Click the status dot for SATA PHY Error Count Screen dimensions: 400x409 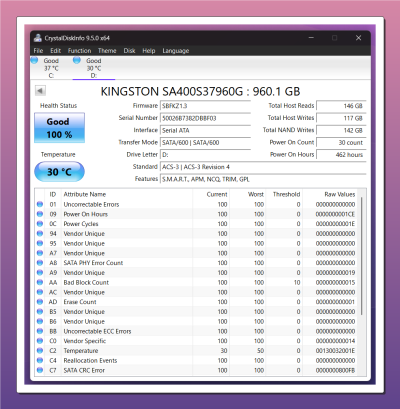40,263
